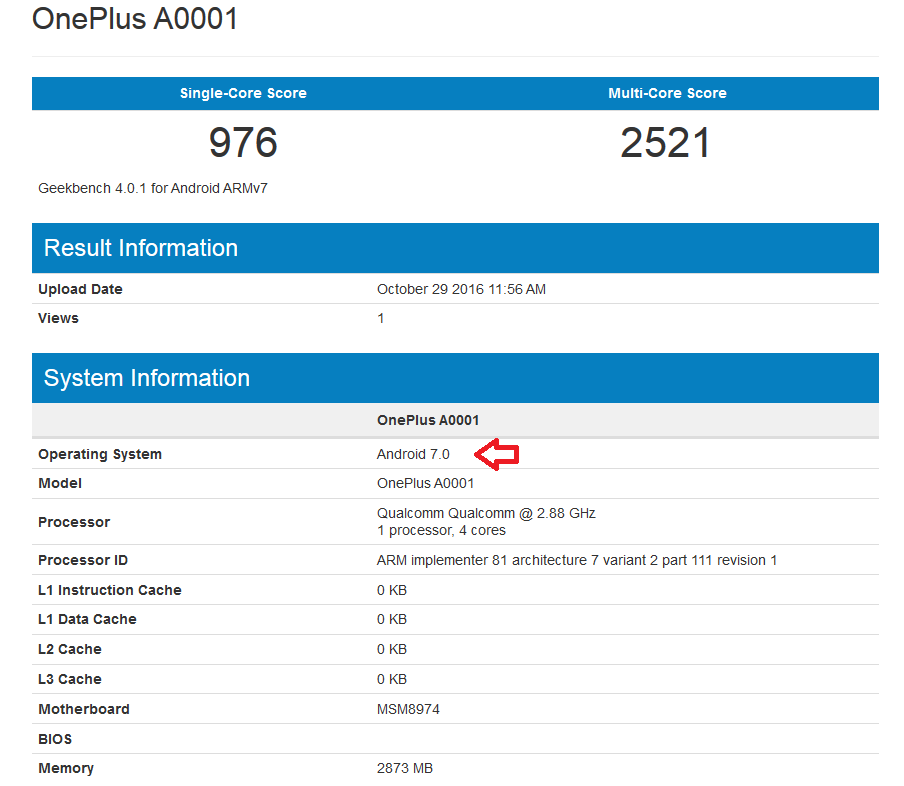
Task: Click the Model row value OnePlus A0001
Action: (x=425, y=483)
